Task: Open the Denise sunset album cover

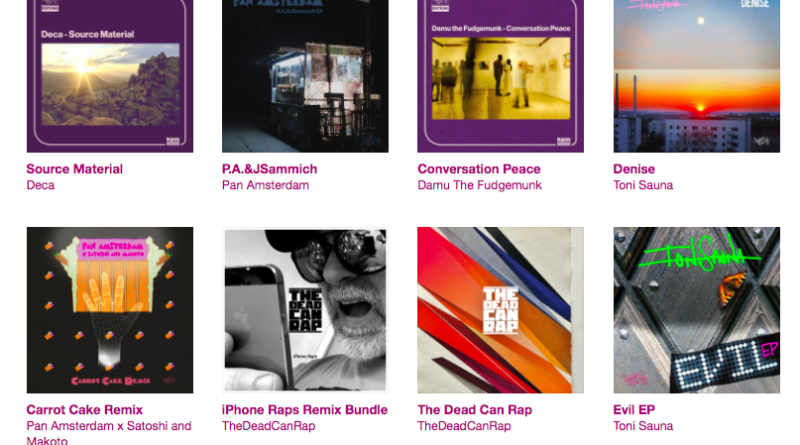Action: [x=696, y=76]
